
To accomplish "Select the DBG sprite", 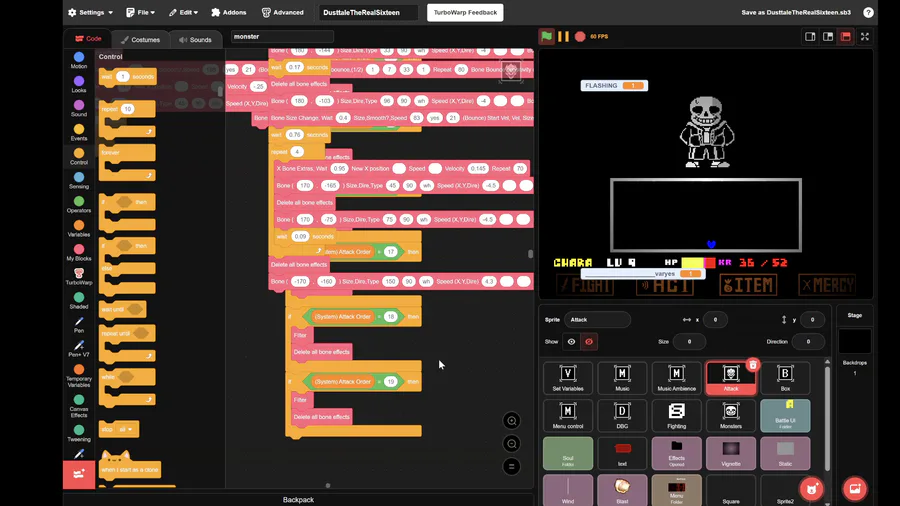I will click(622, 415).
